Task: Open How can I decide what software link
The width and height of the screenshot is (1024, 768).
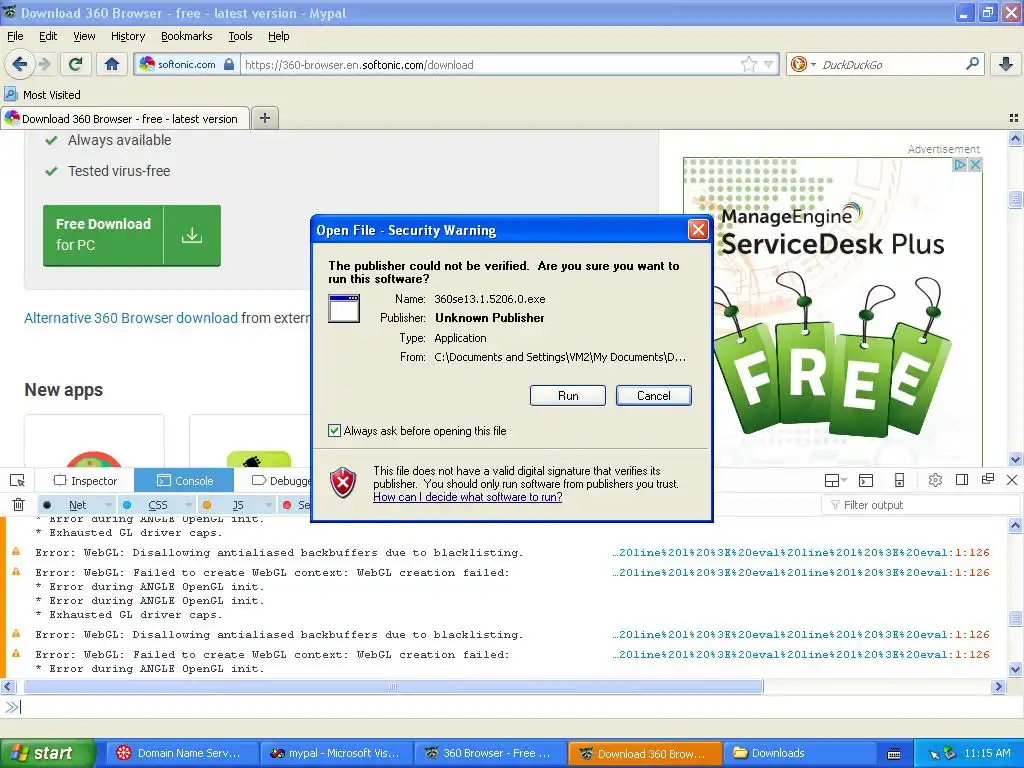Action: (468, 497)
